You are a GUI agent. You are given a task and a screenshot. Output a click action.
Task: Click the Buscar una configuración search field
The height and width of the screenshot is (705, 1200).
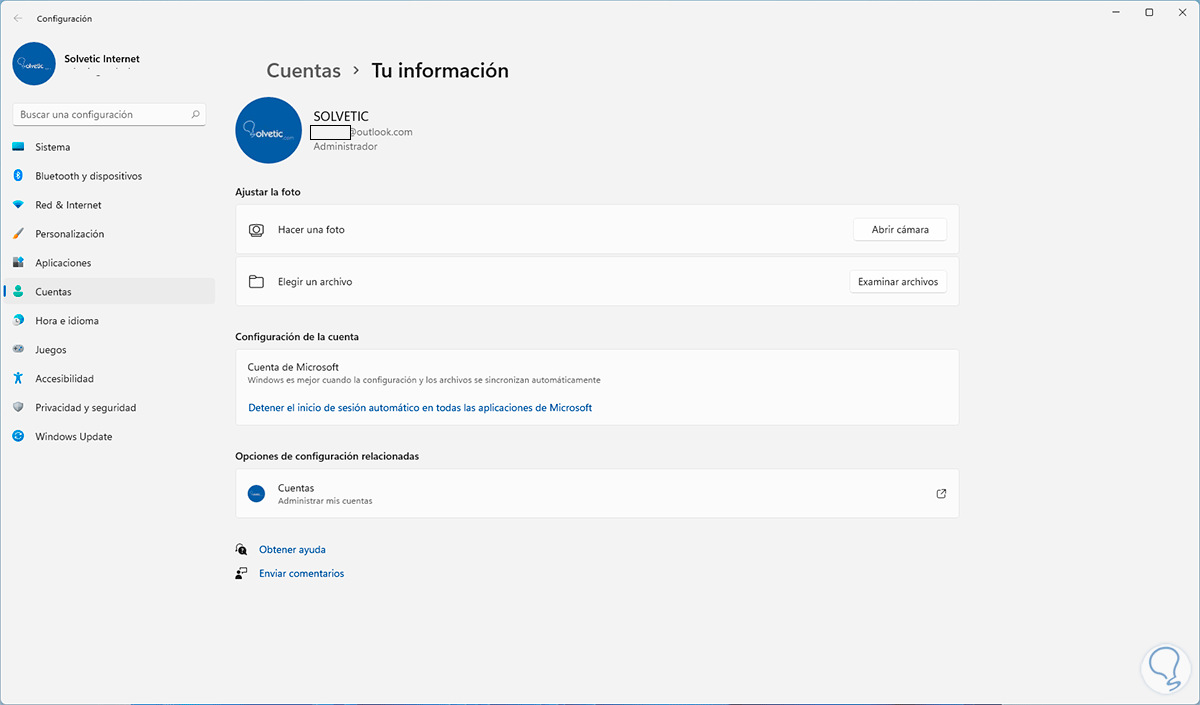point(100,115)
